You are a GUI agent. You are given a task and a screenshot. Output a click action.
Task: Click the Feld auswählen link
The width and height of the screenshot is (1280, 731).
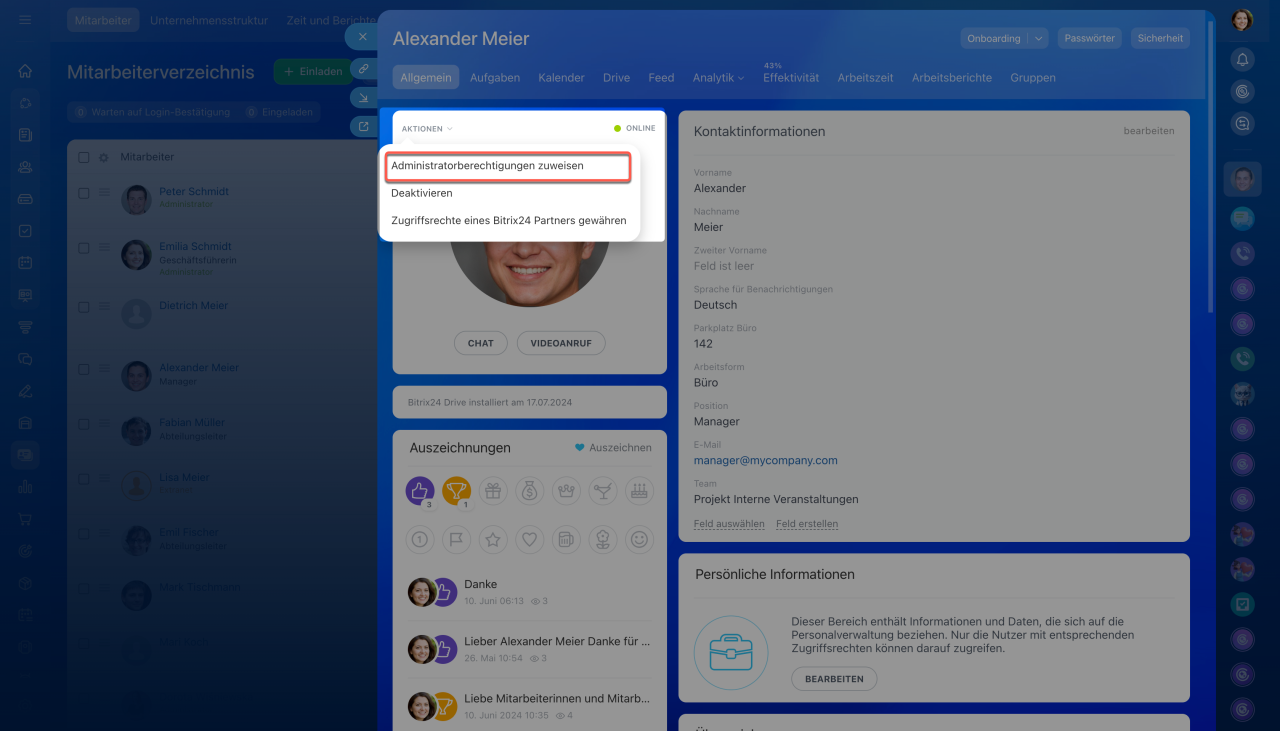(x=729, y=524)
